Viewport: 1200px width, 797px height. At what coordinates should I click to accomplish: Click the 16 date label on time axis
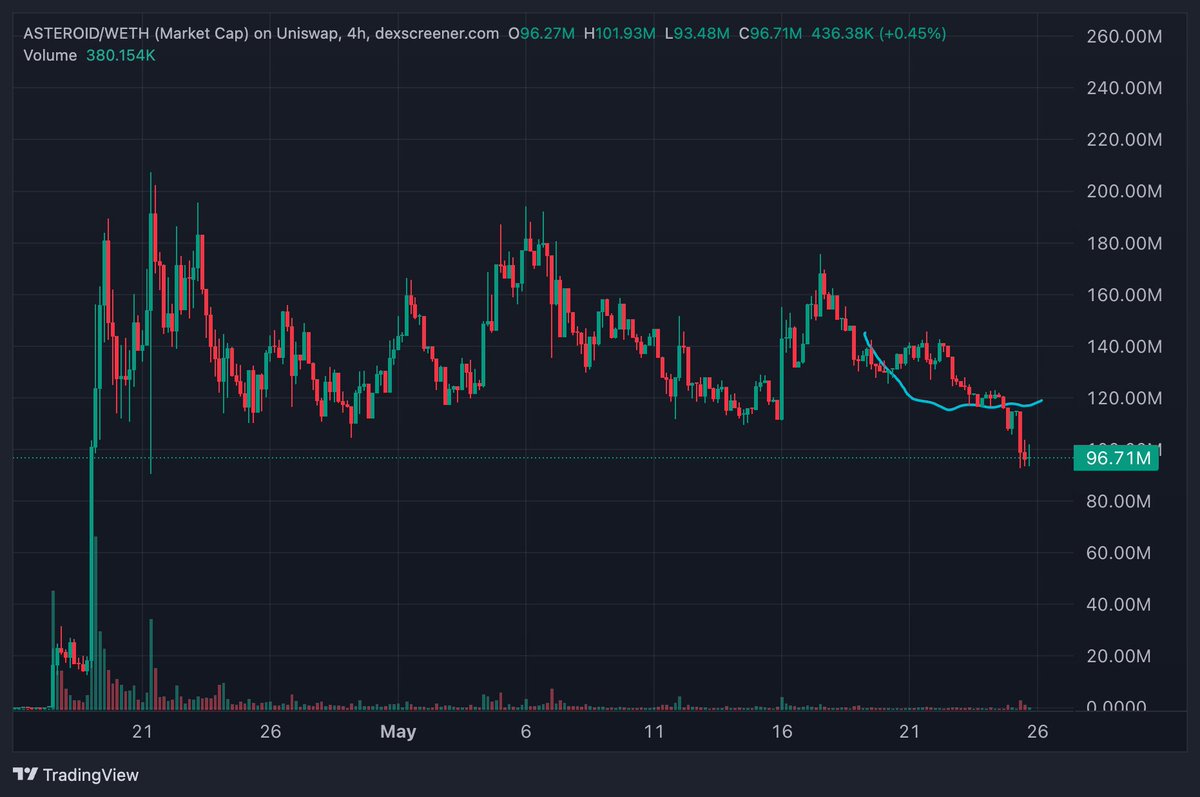pyautogui.click(x=782, y=732)
